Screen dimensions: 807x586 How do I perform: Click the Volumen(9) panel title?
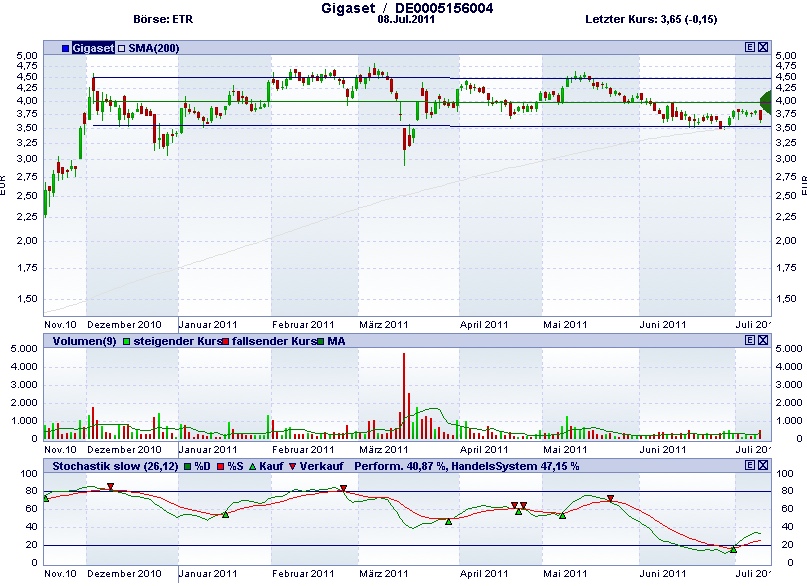(84, 341)
